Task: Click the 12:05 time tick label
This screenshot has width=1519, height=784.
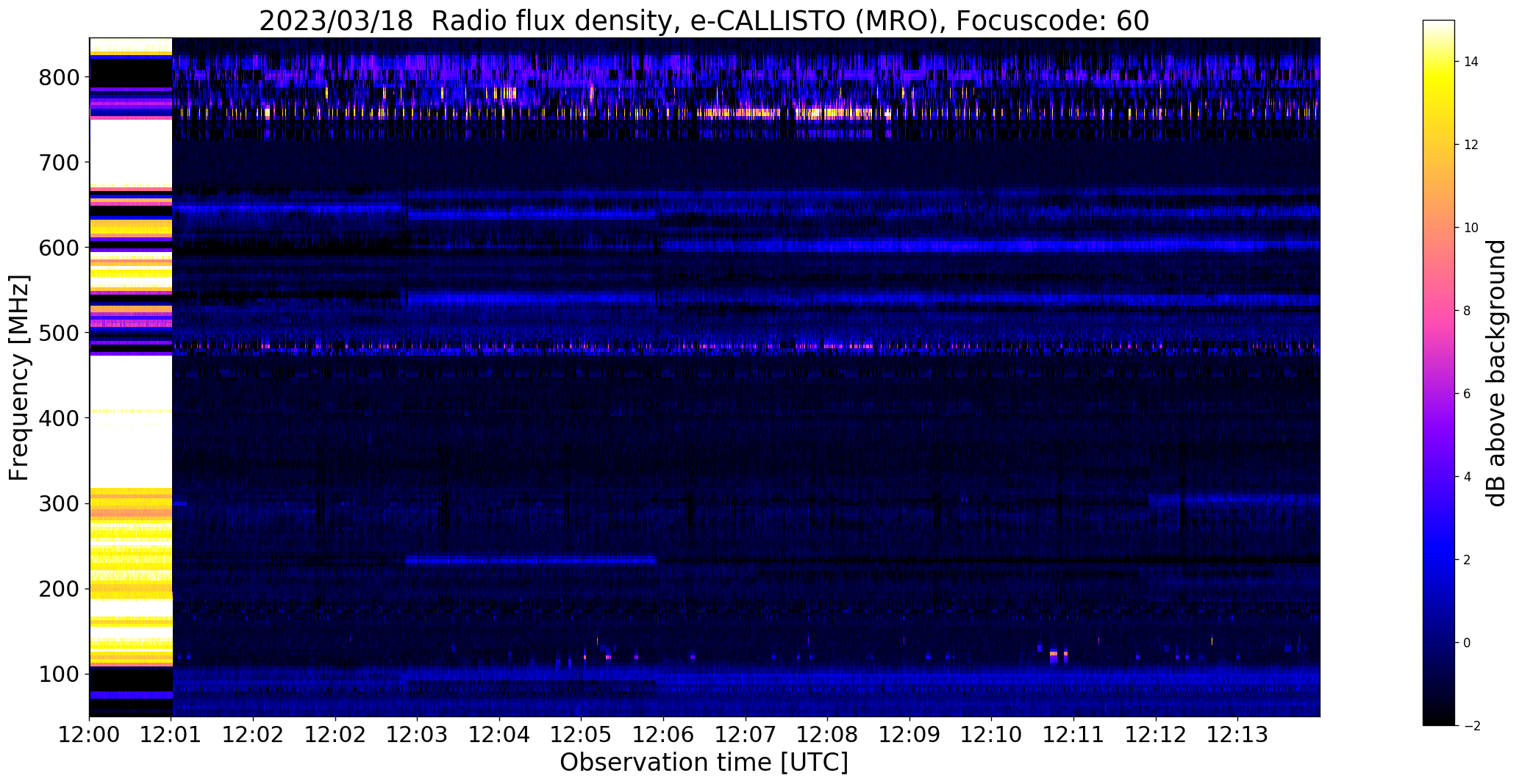Action: click(582, 734)
